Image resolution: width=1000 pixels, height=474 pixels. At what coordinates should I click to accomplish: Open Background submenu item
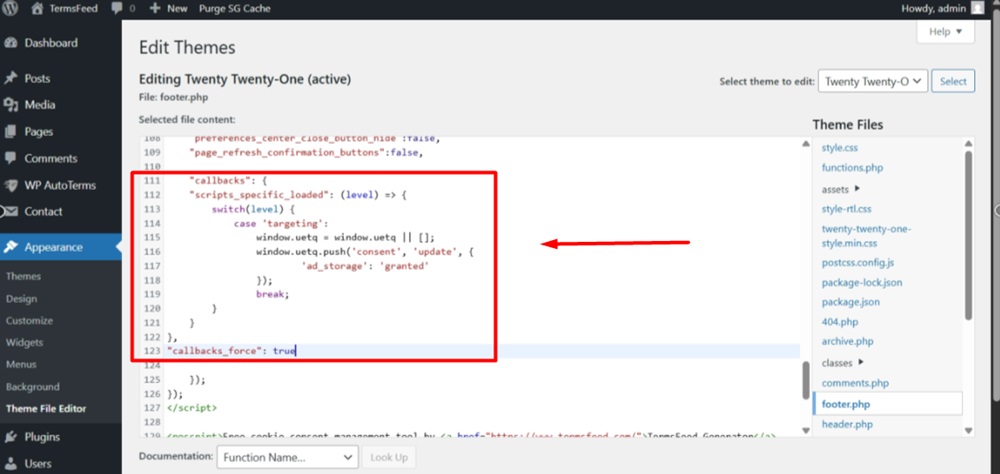33,387
